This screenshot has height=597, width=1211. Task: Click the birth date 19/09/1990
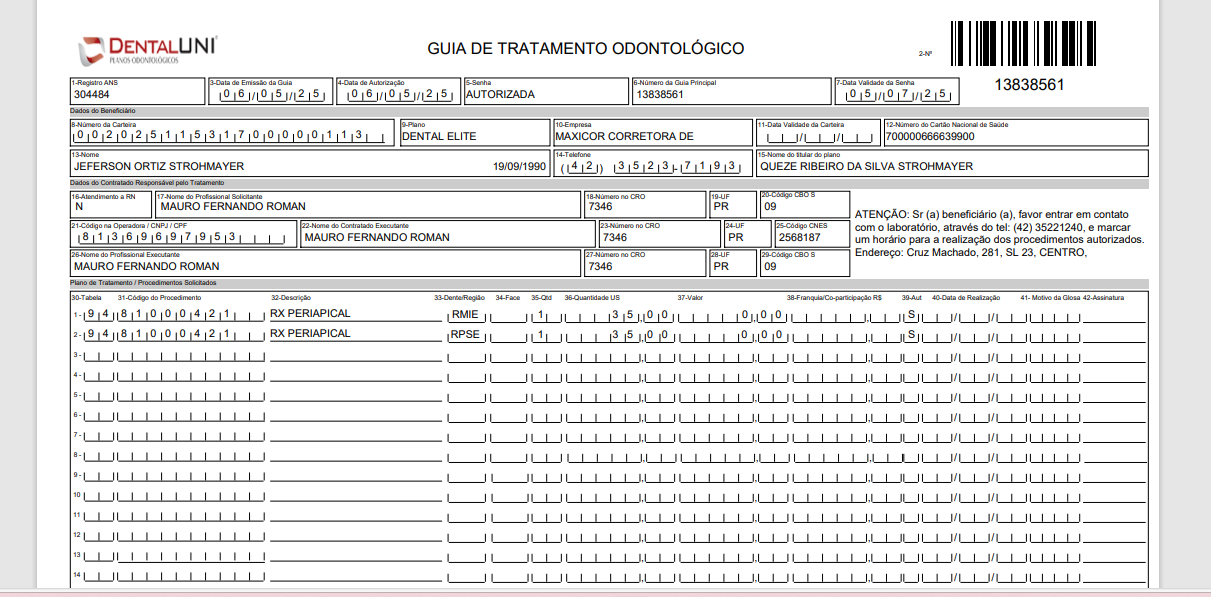519,166
